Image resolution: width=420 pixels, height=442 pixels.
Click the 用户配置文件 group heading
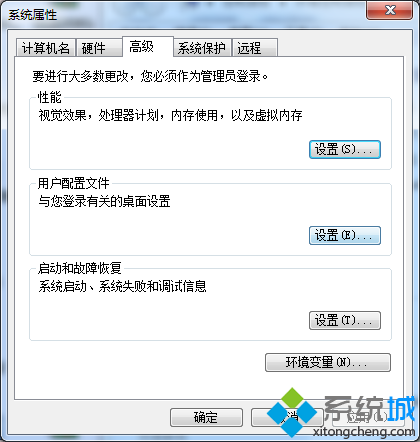(74, 183)
